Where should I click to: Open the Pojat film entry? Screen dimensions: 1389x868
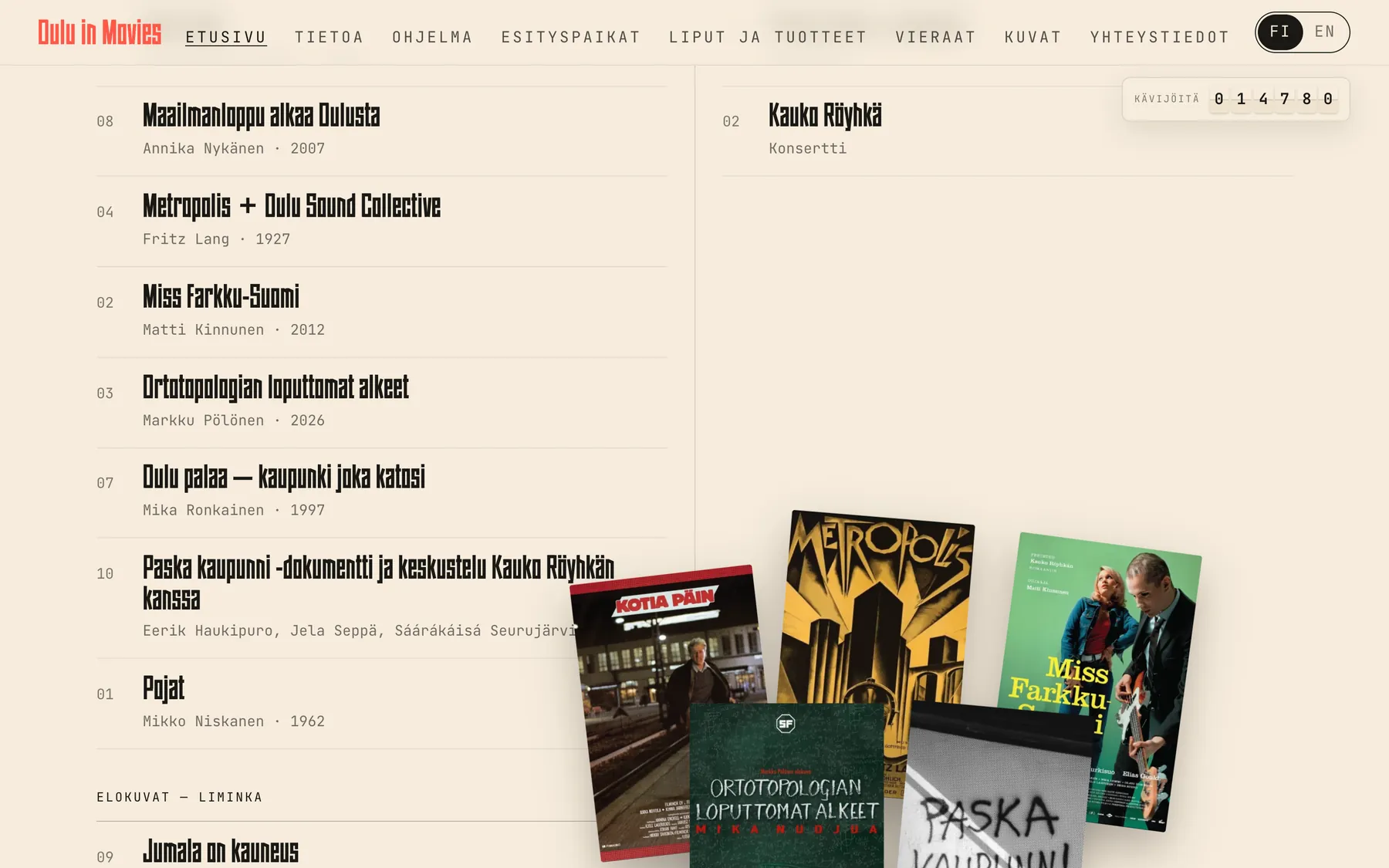click(164, 688)
